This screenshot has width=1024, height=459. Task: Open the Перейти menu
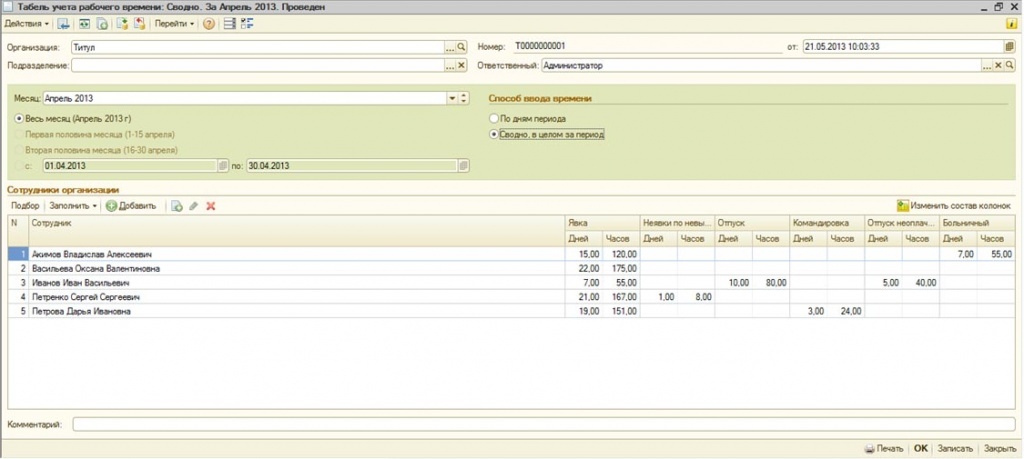(174, 23)
